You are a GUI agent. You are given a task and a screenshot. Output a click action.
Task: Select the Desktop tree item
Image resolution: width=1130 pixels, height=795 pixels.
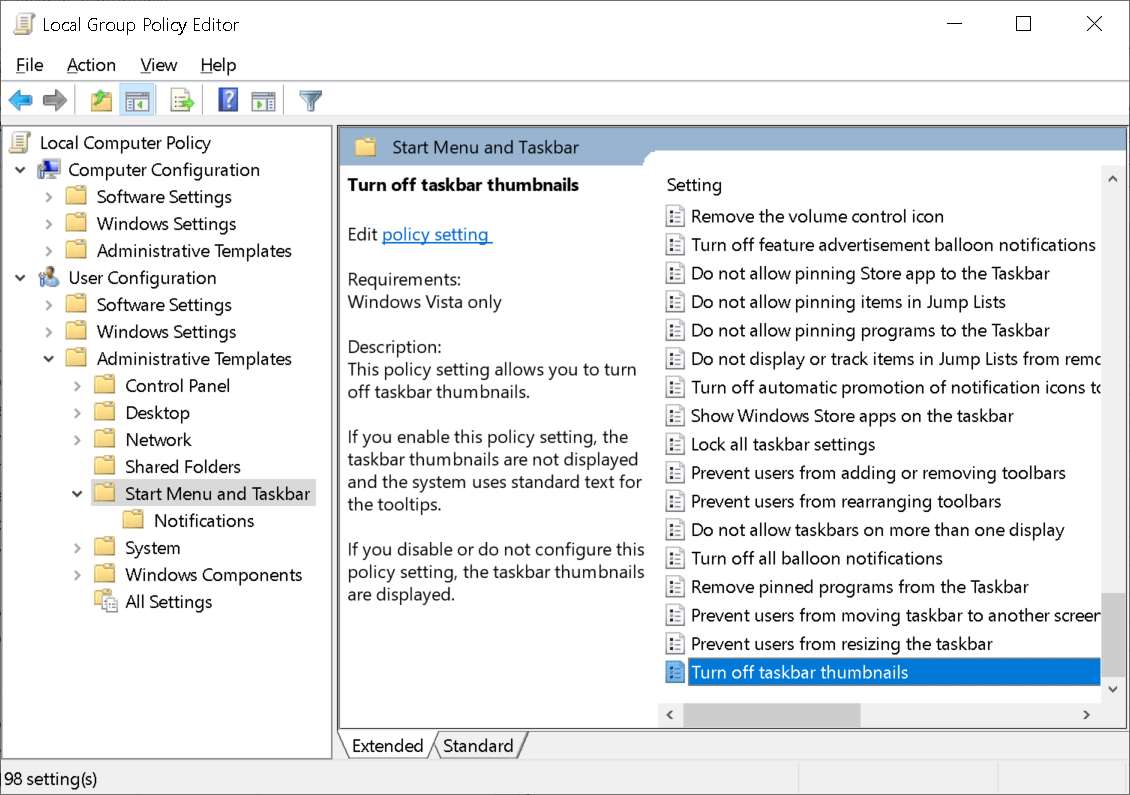pos(157,412)
